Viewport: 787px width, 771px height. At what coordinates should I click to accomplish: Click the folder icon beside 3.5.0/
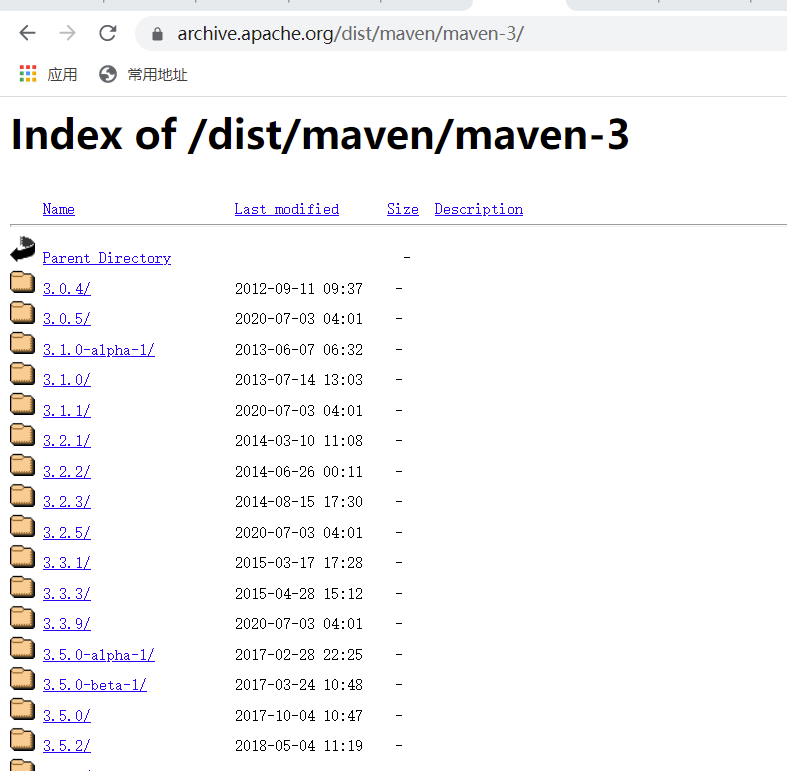pos(23,709)
